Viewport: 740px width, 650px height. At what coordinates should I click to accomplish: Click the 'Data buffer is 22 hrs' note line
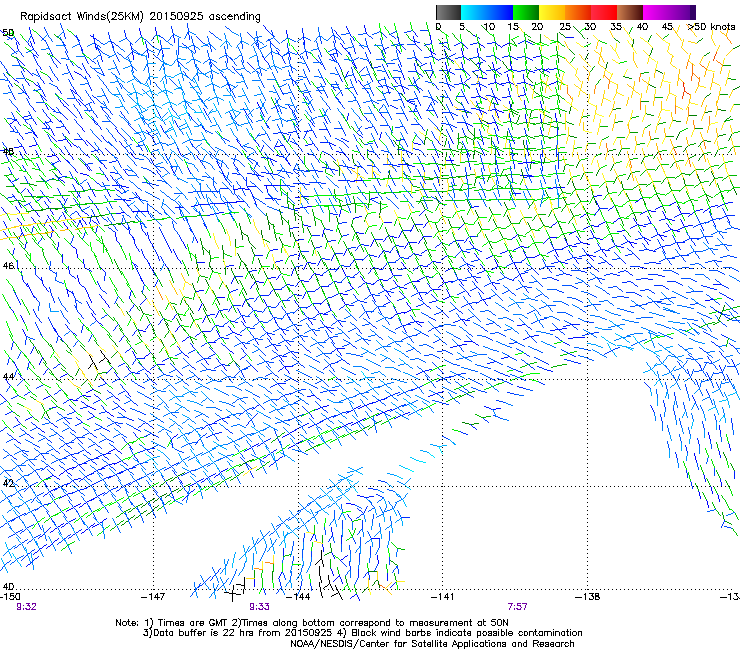pyautogui.click(x=362, y=633)
